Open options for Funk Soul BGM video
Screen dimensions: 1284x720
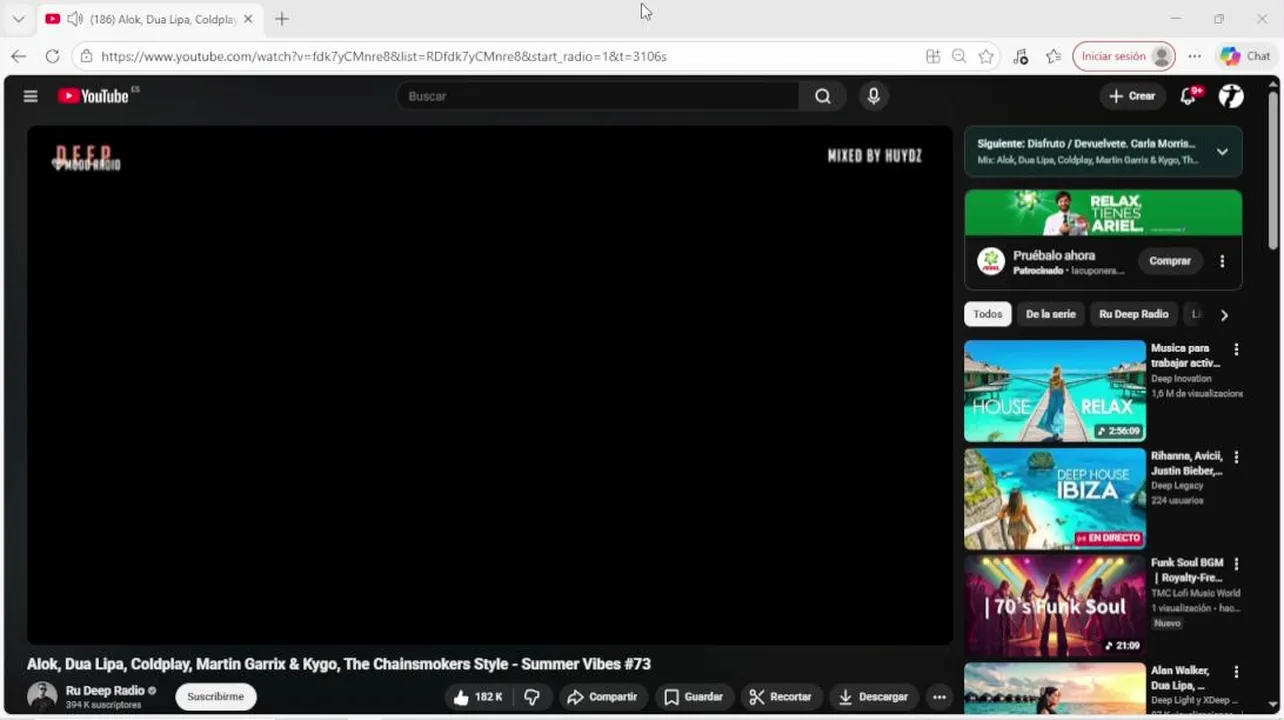point(1236,564)
